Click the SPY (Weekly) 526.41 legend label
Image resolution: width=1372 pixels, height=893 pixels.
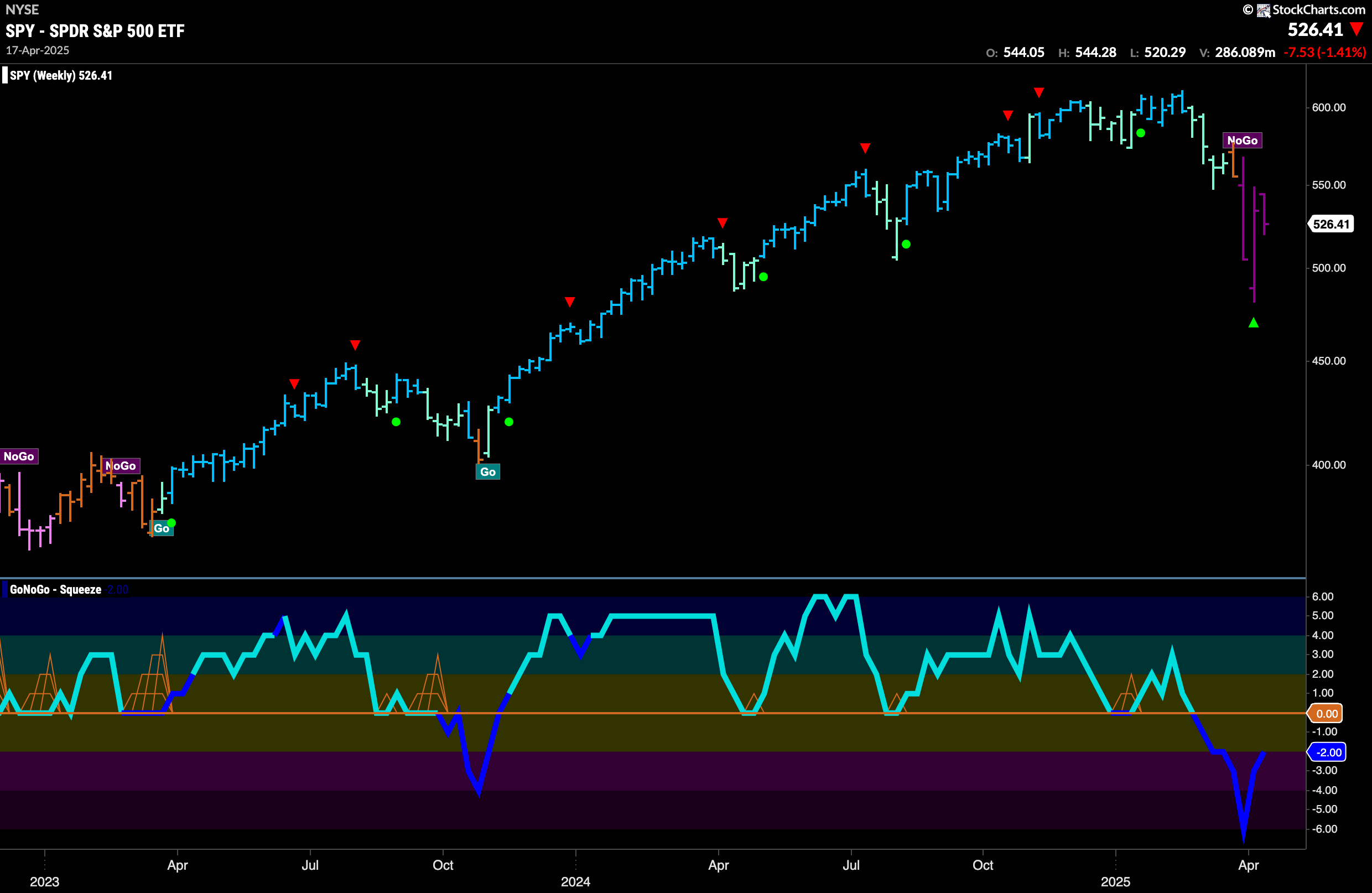pos(61,75)
